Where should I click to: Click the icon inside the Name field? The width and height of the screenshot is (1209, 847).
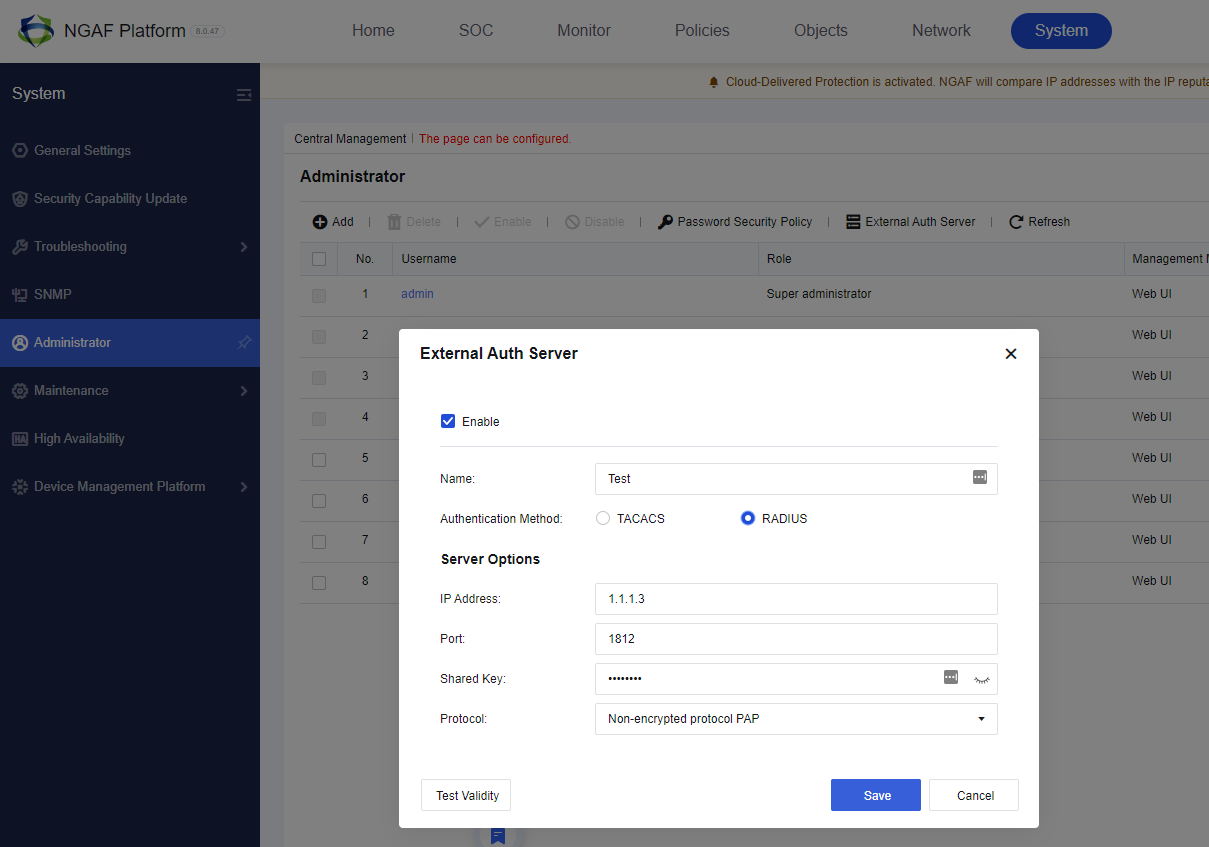coord(980,478)
